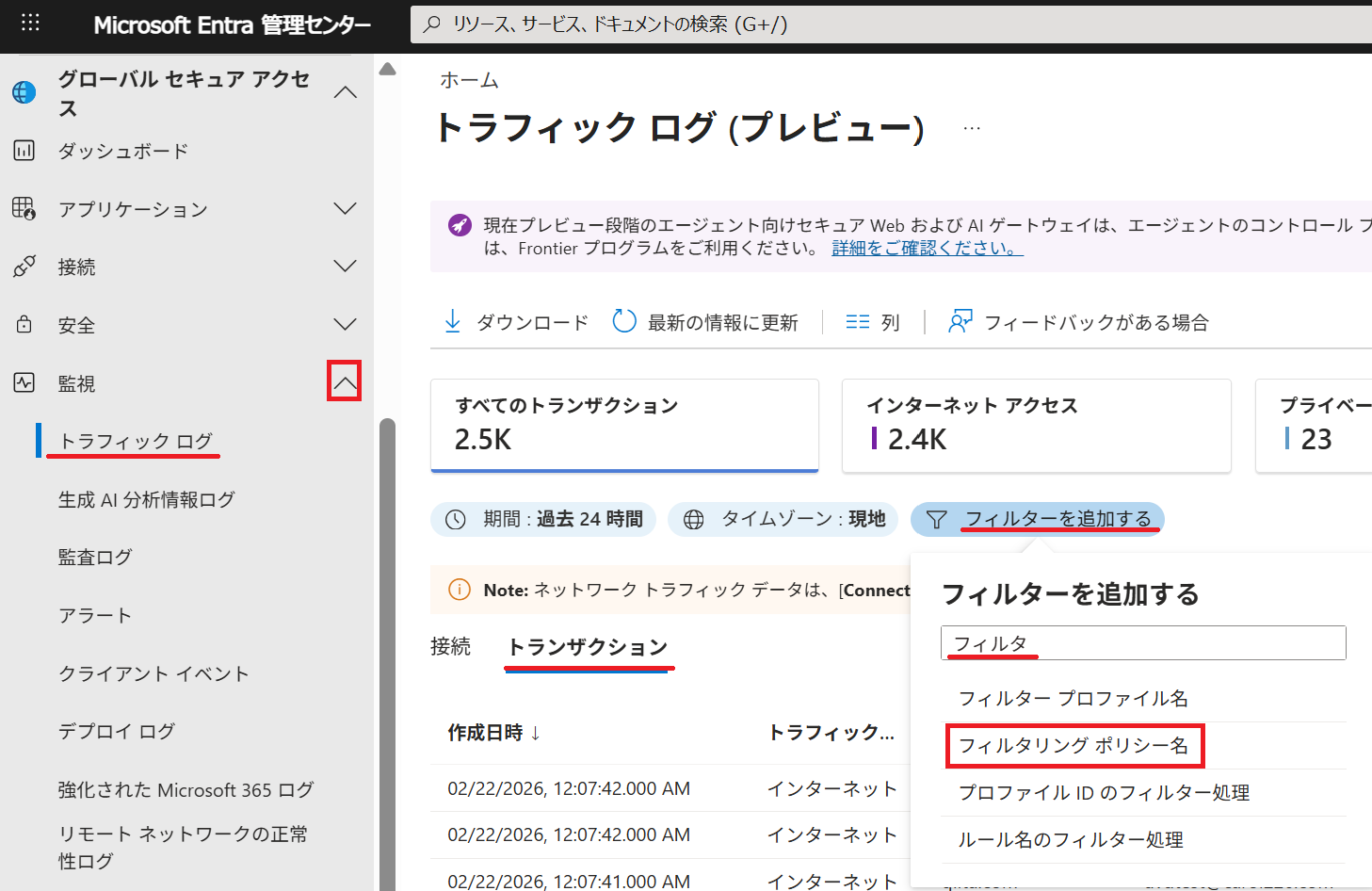Click the refresh icon for 最新の情報に更新
Screen dimensions: 1372x891
coord(624,321)
